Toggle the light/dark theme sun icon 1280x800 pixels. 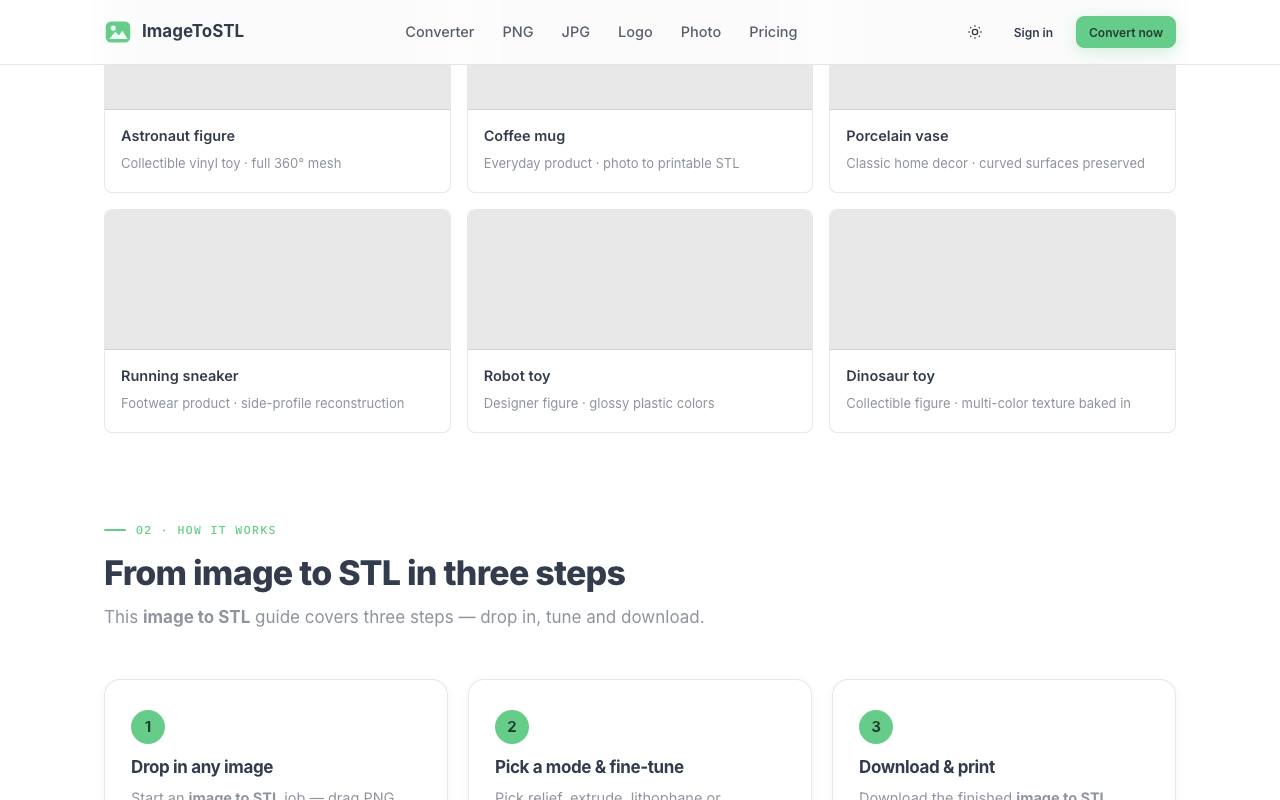coord(975,32)
